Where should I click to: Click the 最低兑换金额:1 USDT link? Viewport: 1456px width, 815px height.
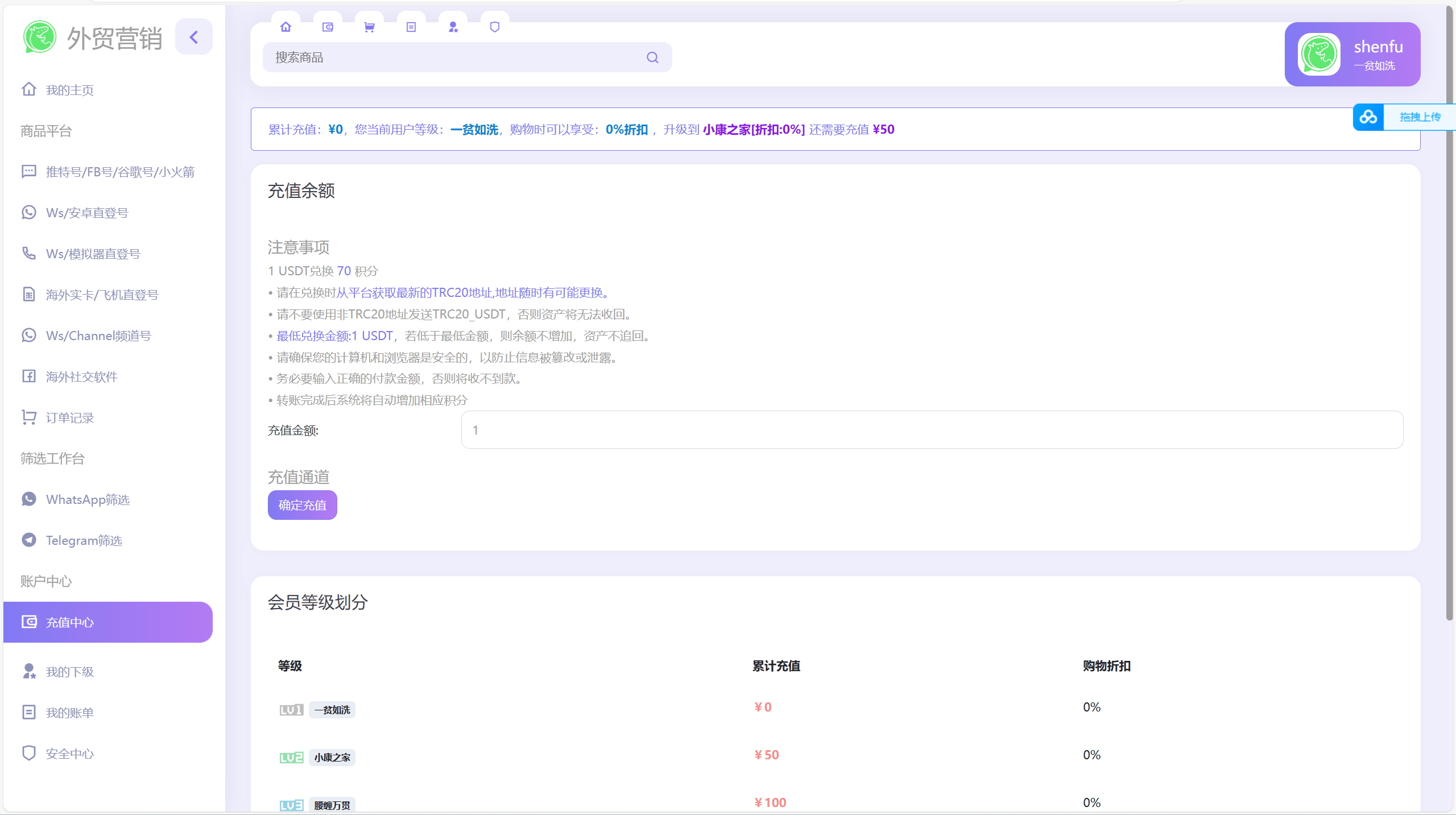click(x=334, y=336)
